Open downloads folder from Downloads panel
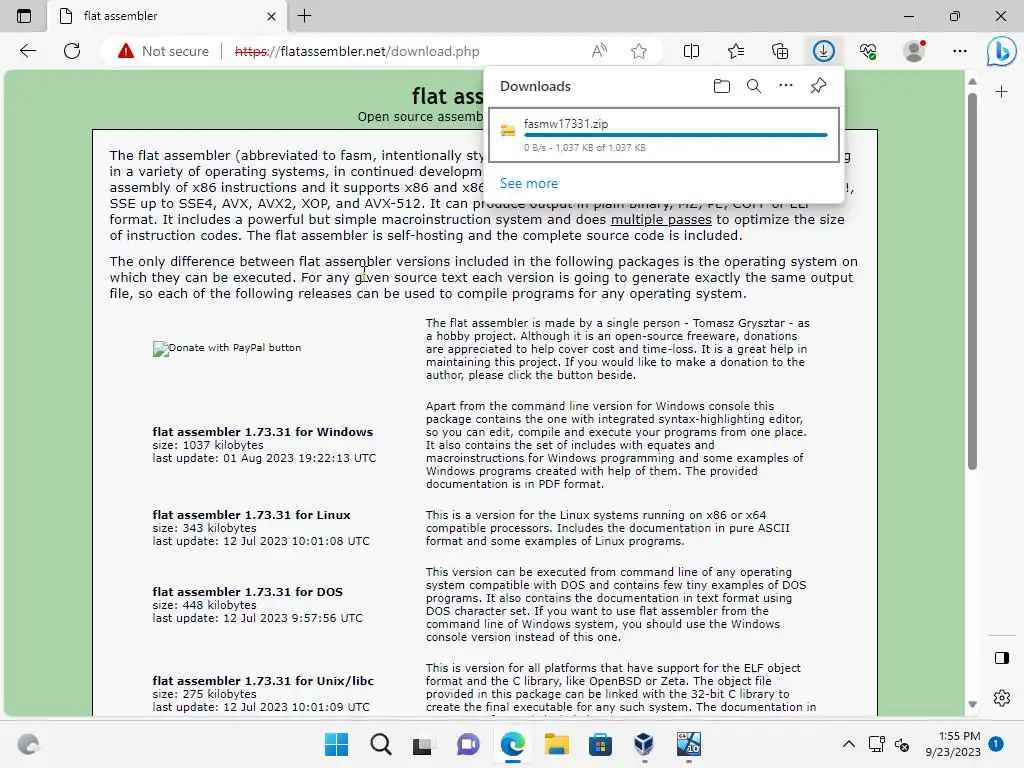This screenshot has height=768, width=1024. pos(722,86)
